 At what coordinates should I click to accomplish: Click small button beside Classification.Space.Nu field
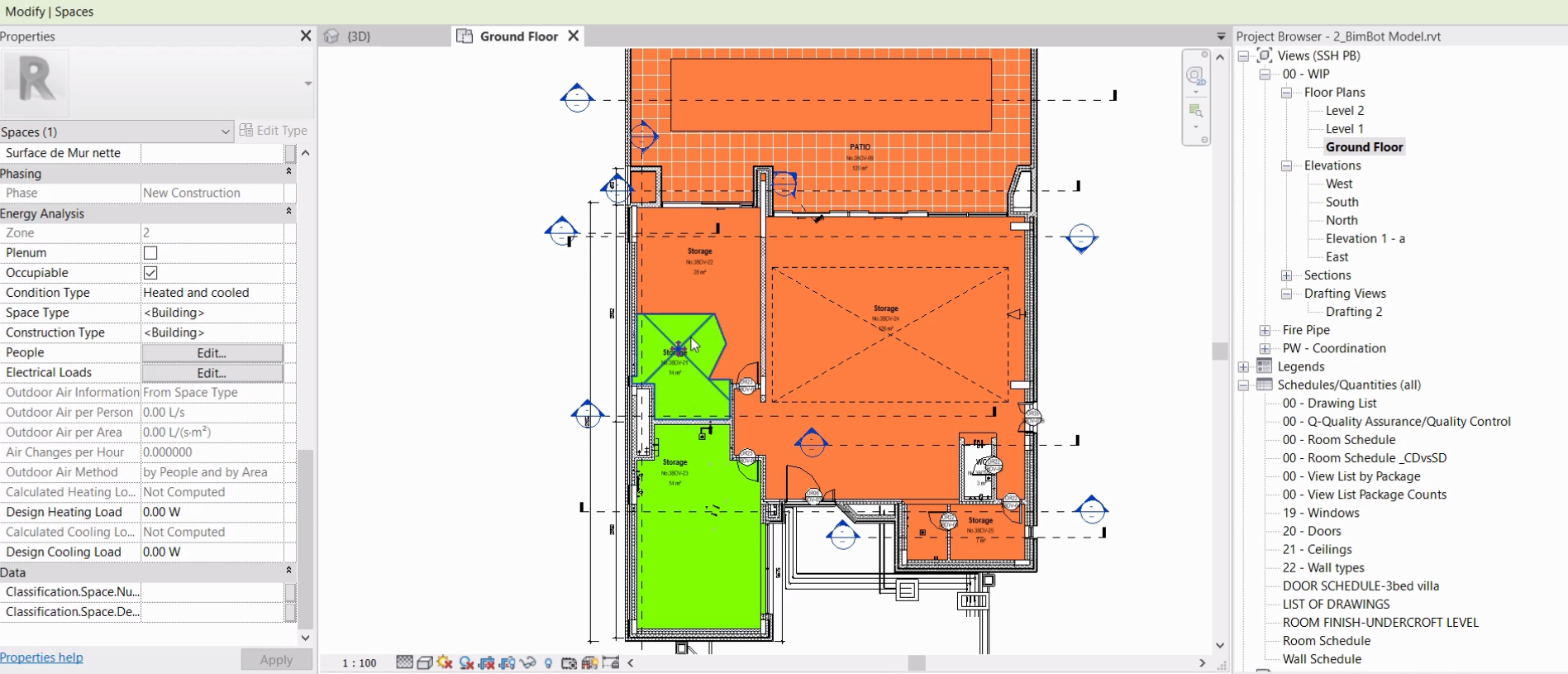pos(290,592)
